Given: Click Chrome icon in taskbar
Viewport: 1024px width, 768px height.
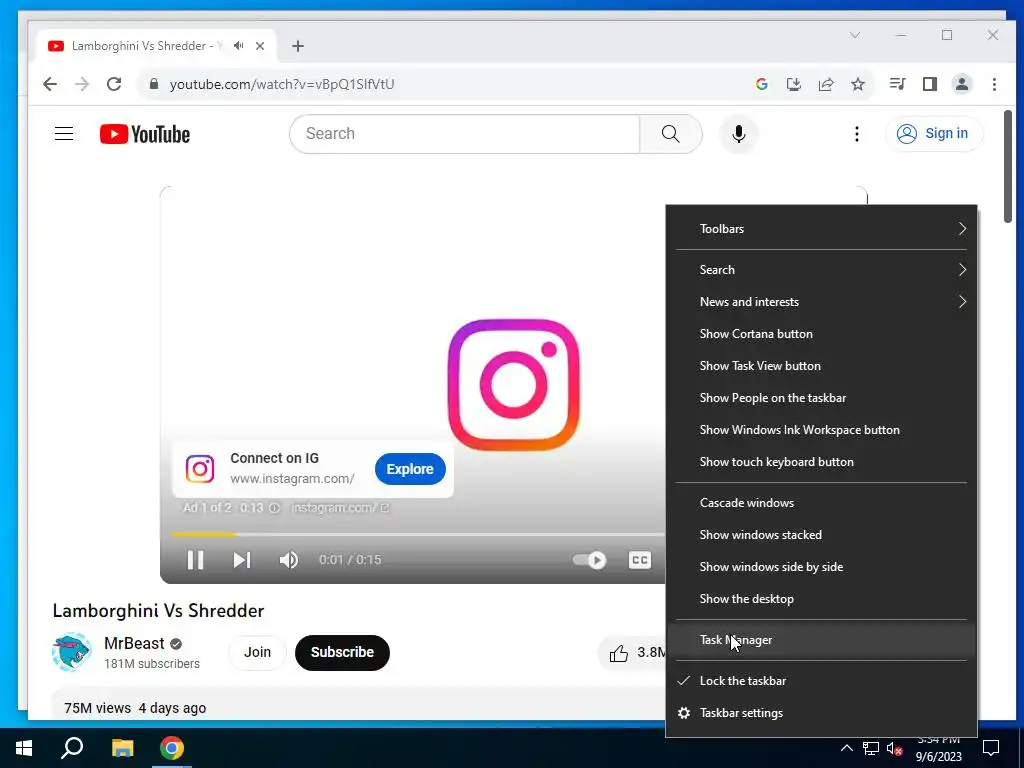Looking at the screenshot, I should click(x=172, y=748).
